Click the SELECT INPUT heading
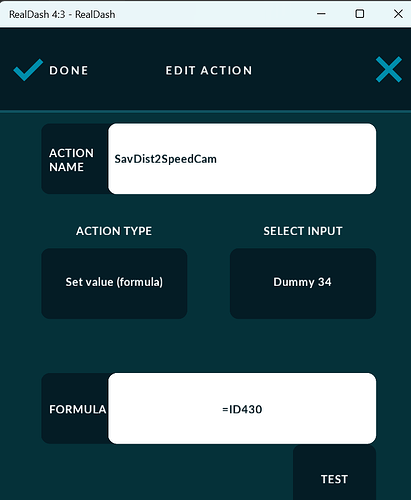 click(x=303, y=231)
